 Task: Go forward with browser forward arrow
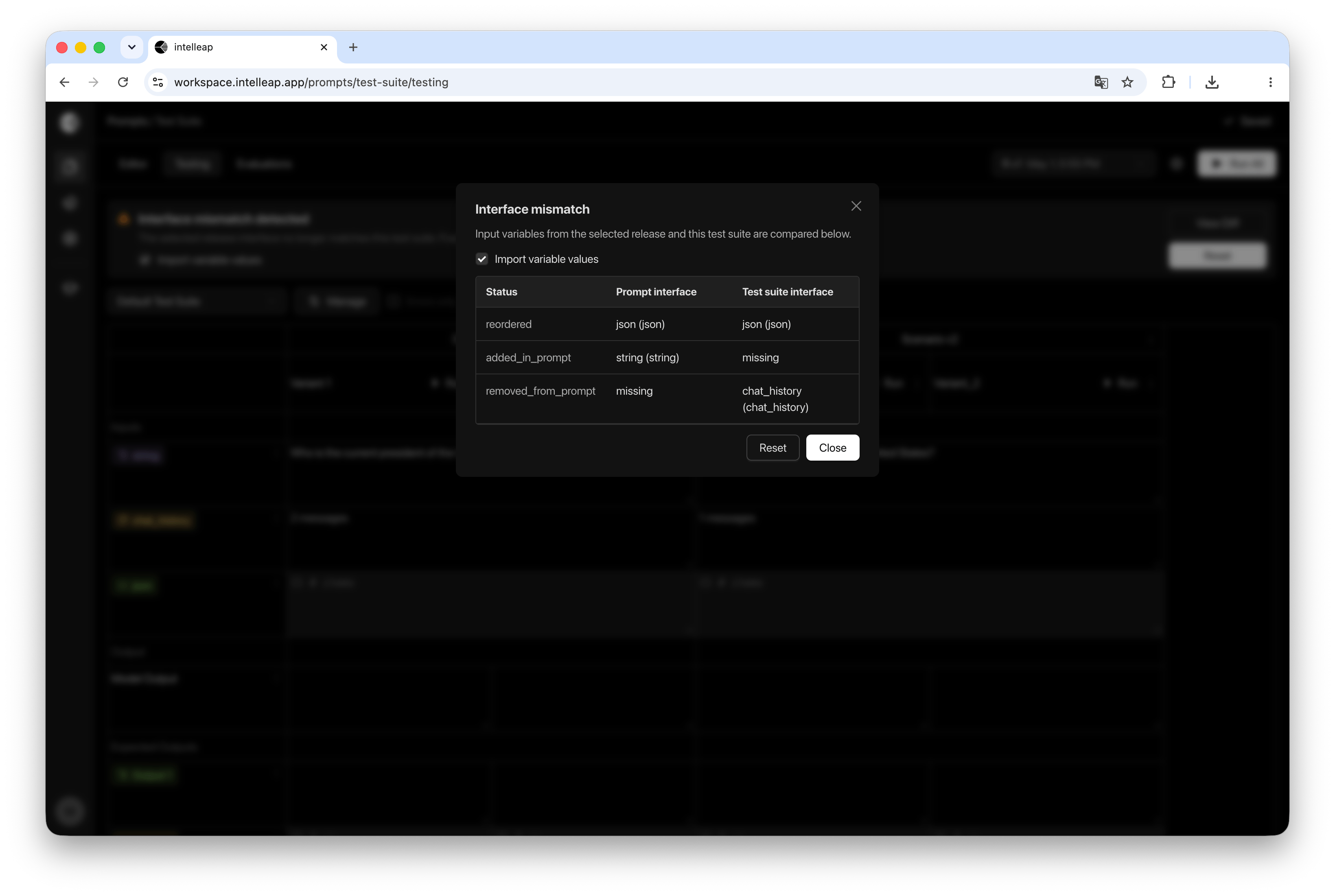(x=93, y=82)
